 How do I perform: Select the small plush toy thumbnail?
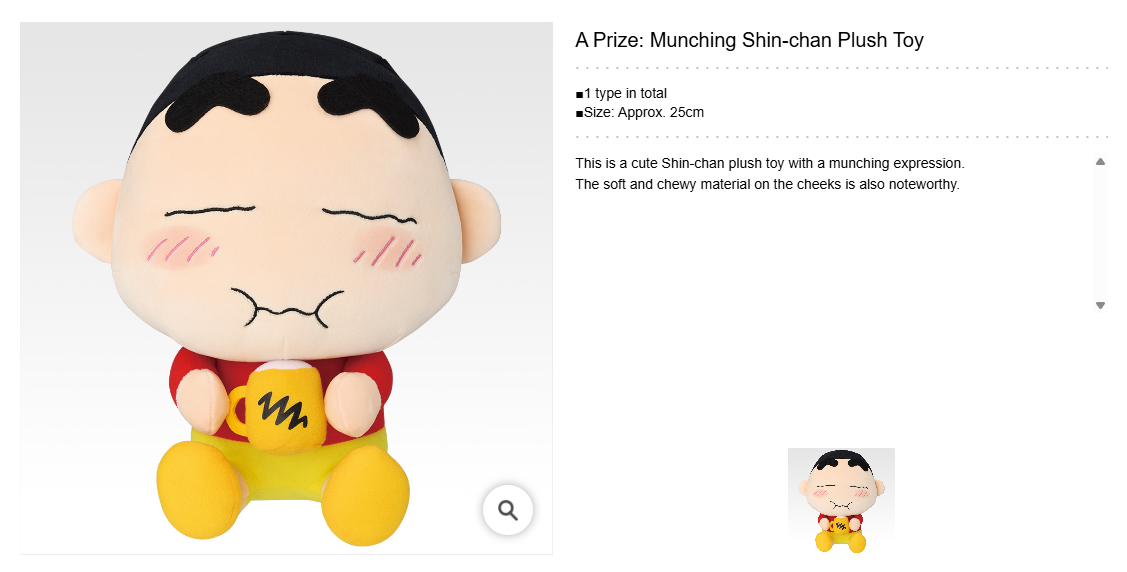pyautogui.click(x=841, y=500)
